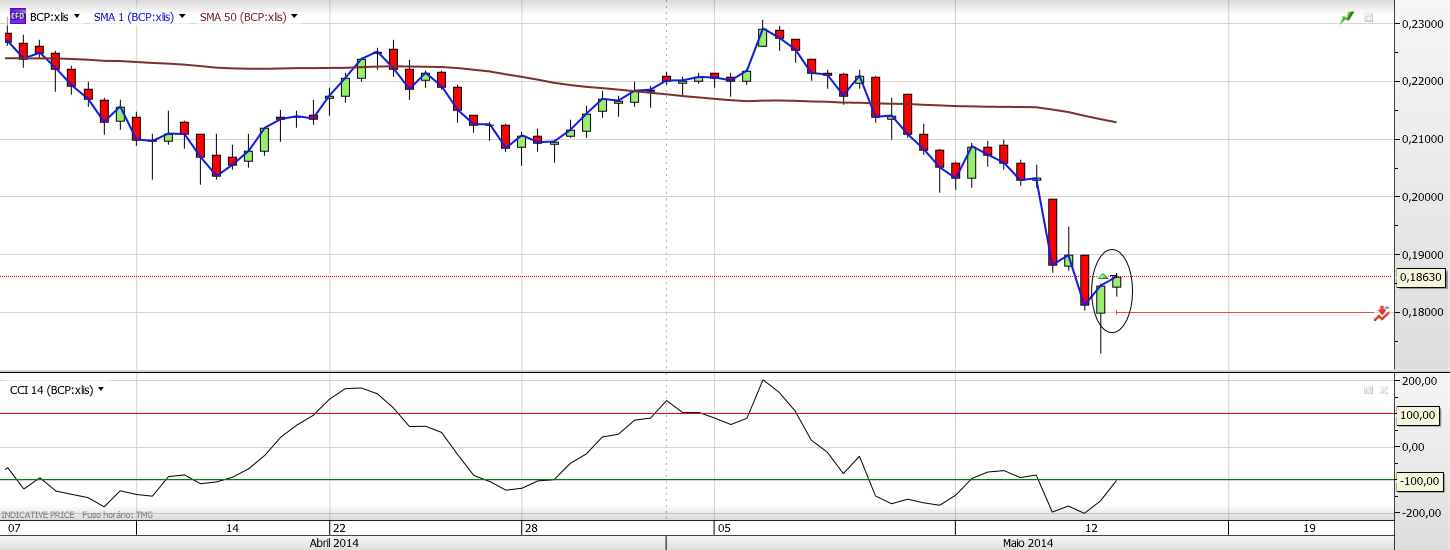Viewport: 1450px width, 550px height.
Task: Click the Abril 2014 month label
Action: point(334,543)
